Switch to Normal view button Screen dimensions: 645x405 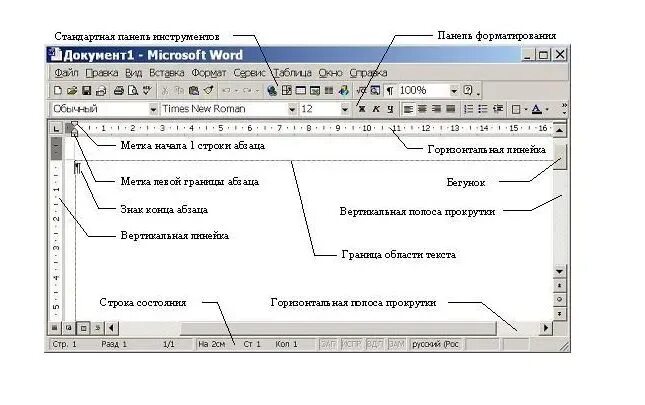coord(54,328)
